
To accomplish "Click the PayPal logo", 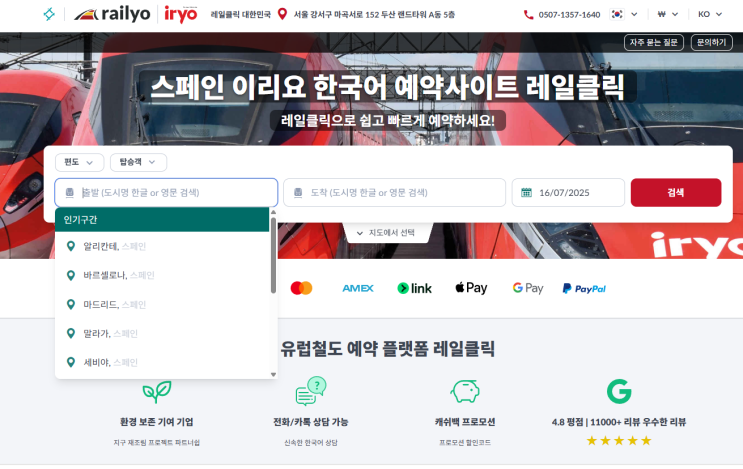I will coord(584,289).
